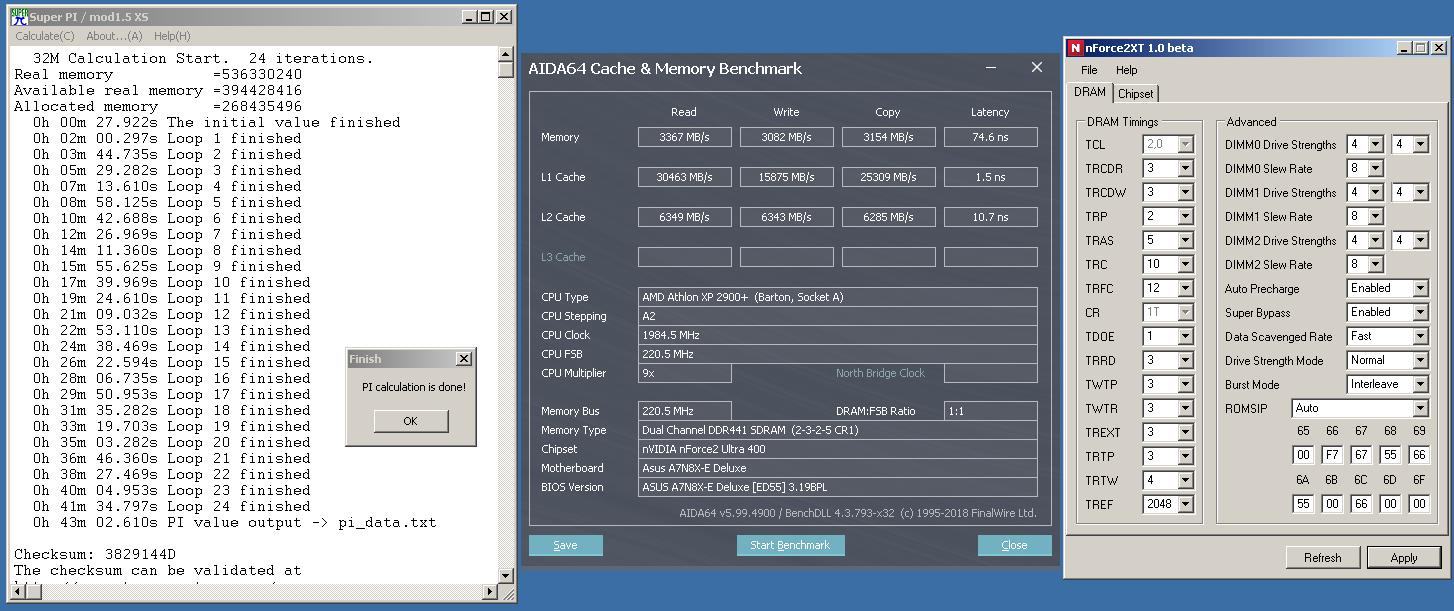The height and width of the screenshot is (611, 1454).
Task: Click Checksum: 3829144D line
Action: 95,554
